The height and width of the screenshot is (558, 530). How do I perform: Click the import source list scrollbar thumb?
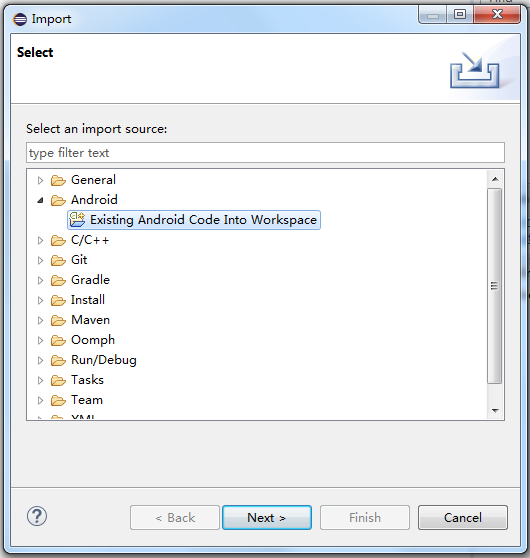coord(494,286)
